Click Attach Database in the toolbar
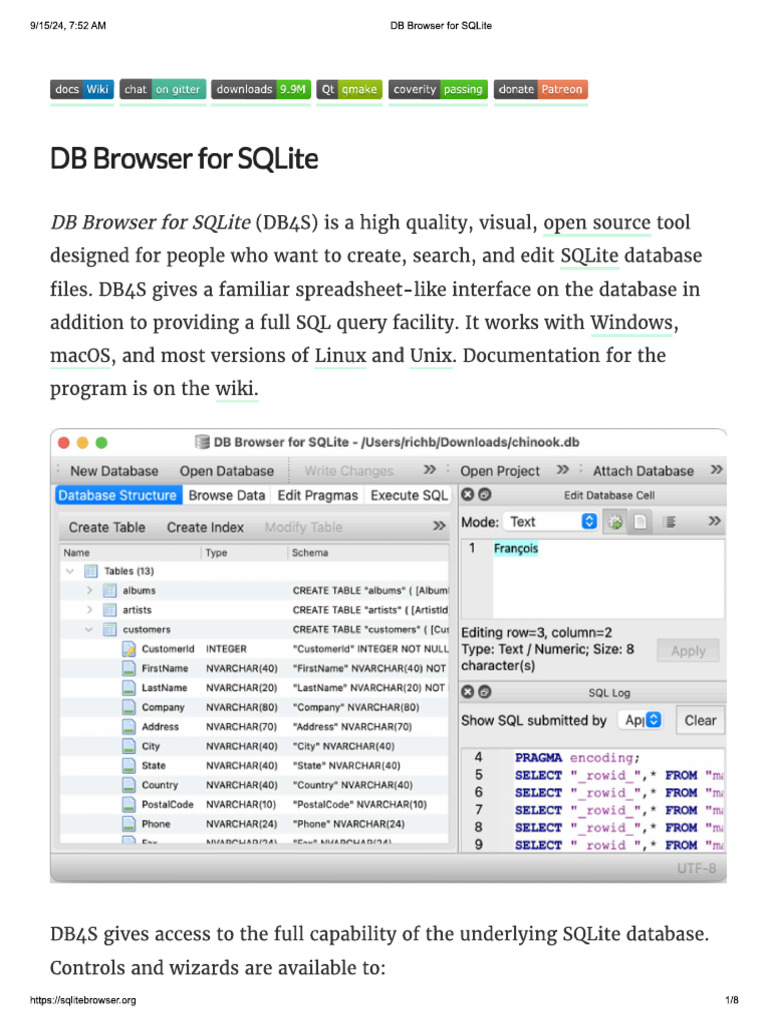768x1024 pixels. coord(643,471)
